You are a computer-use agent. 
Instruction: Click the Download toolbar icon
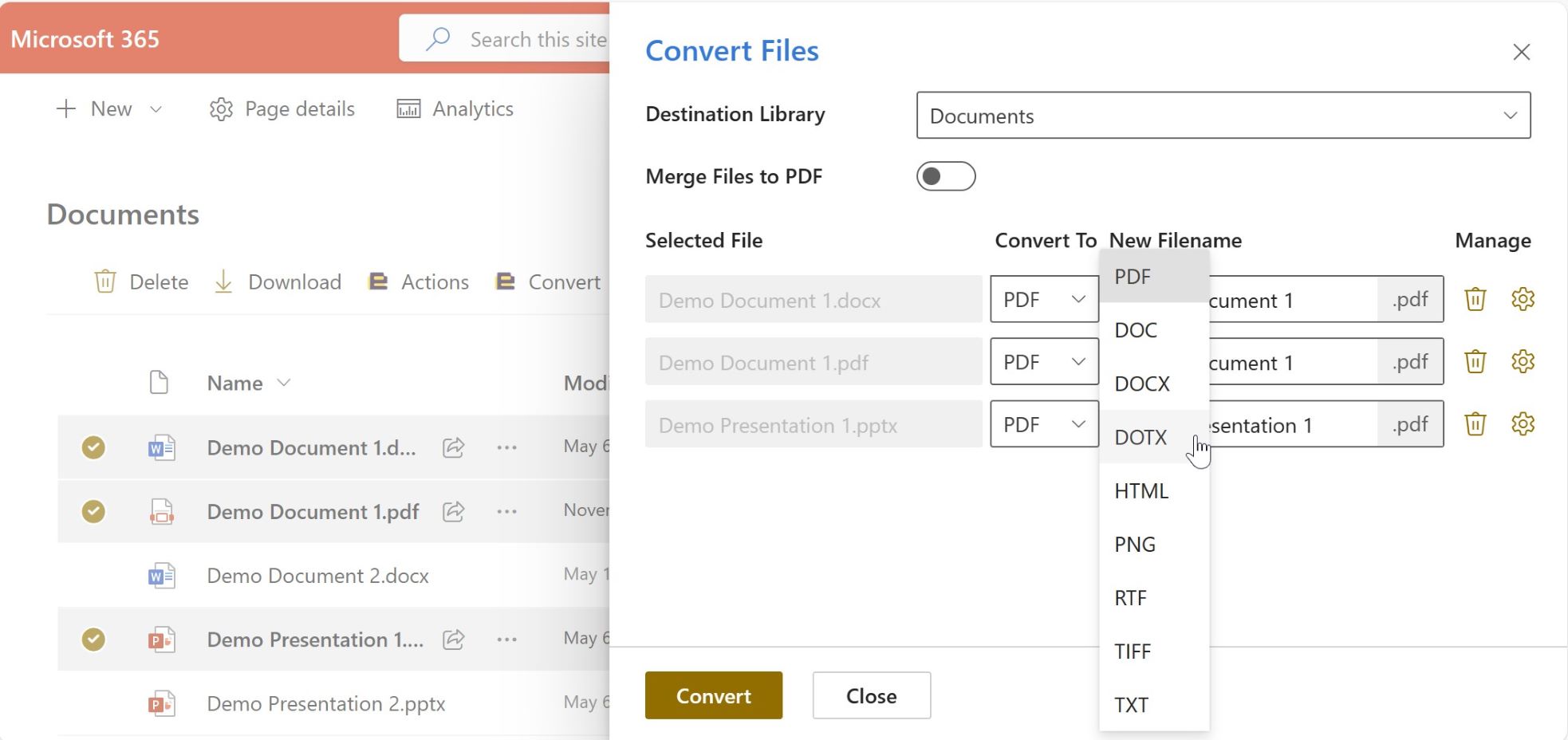coord(224,281)
